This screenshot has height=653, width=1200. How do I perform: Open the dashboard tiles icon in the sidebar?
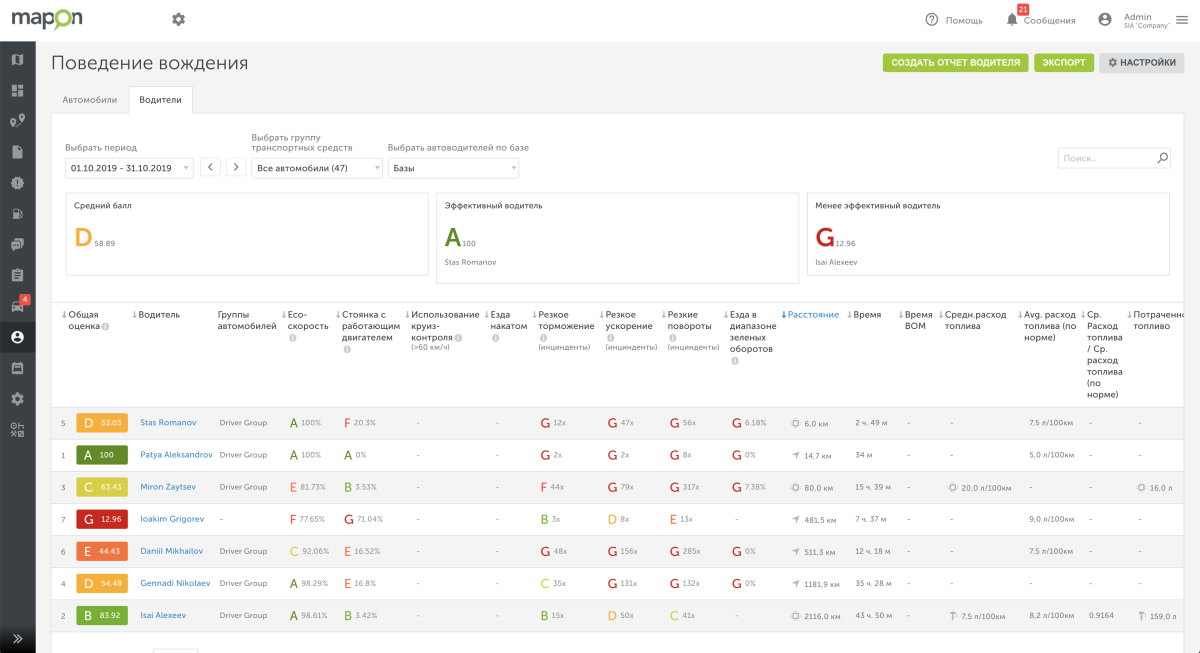tap(17, 91)
